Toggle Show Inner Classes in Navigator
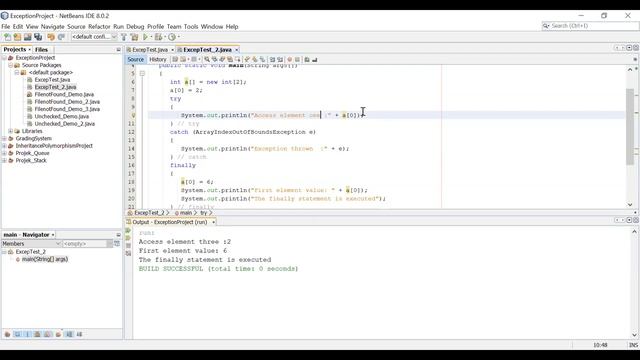Screen dimensions: 640x360 click(48, 334)
